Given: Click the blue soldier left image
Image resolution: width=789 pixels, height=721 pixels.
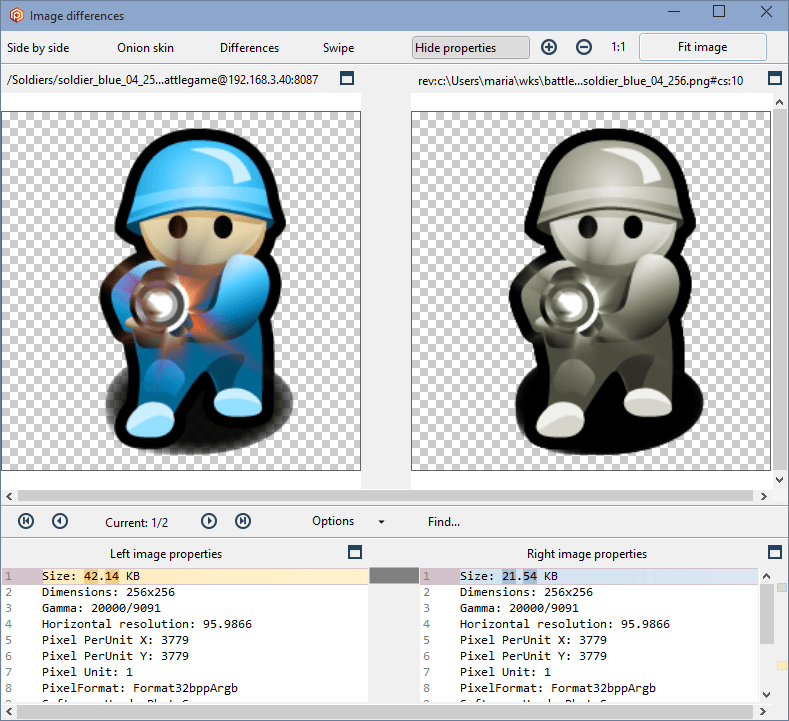Looking at the screenshot, I should [x=181, y=291].
